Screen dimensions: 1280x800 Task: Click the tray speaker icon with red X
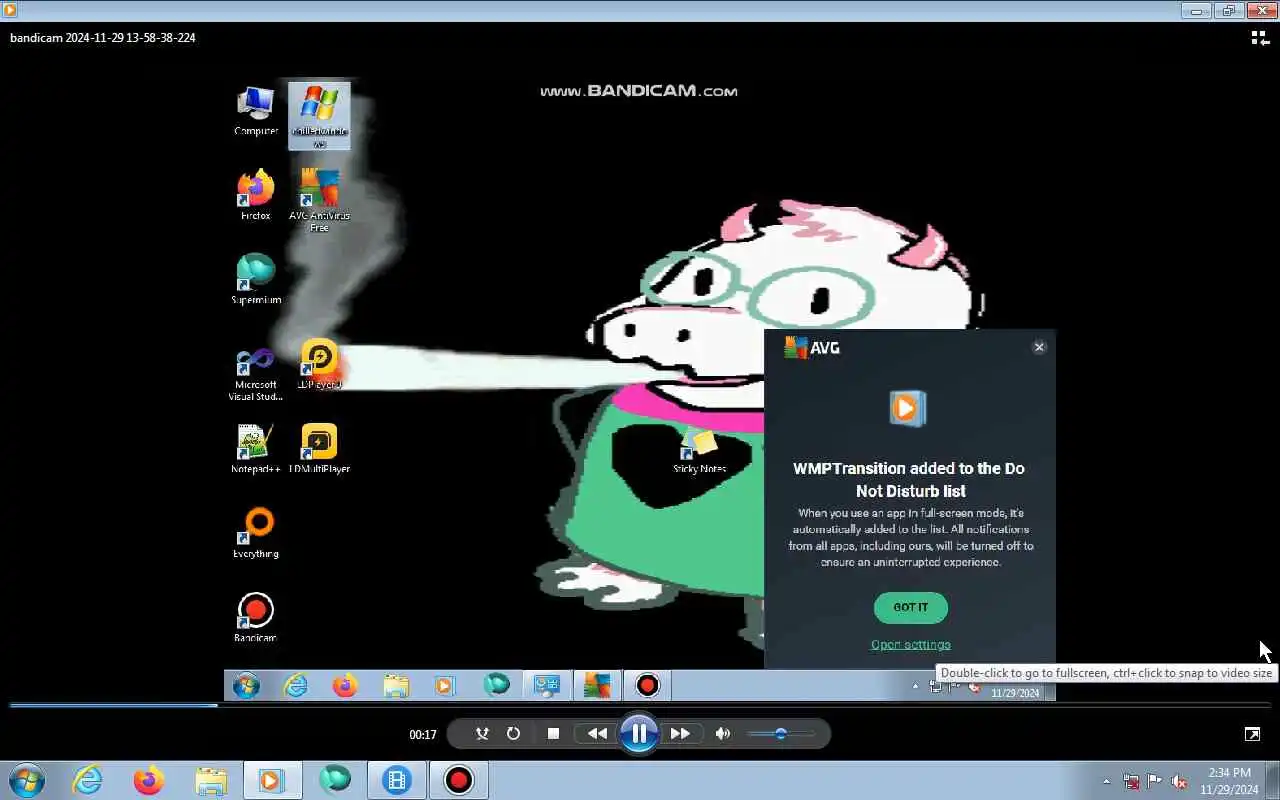1179,781
